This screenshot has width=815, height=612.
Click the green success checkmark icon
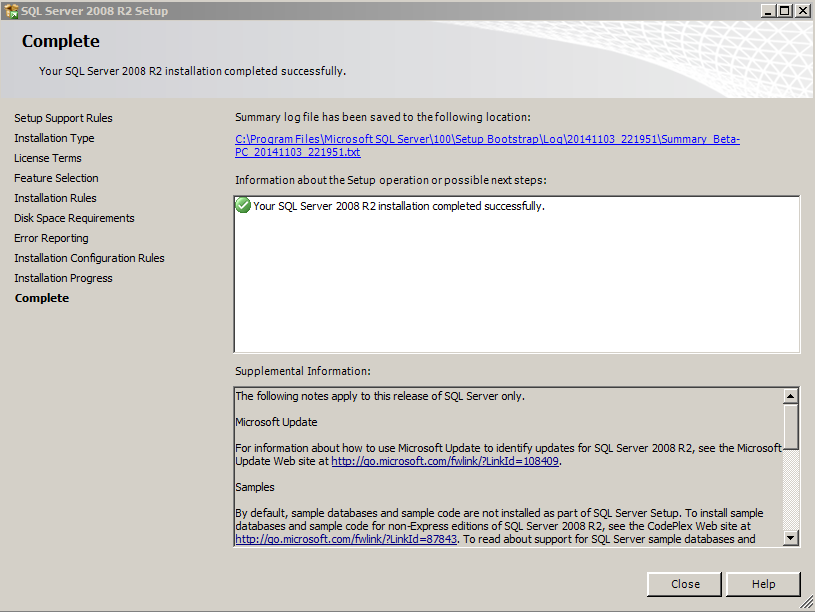coord(243,205)
